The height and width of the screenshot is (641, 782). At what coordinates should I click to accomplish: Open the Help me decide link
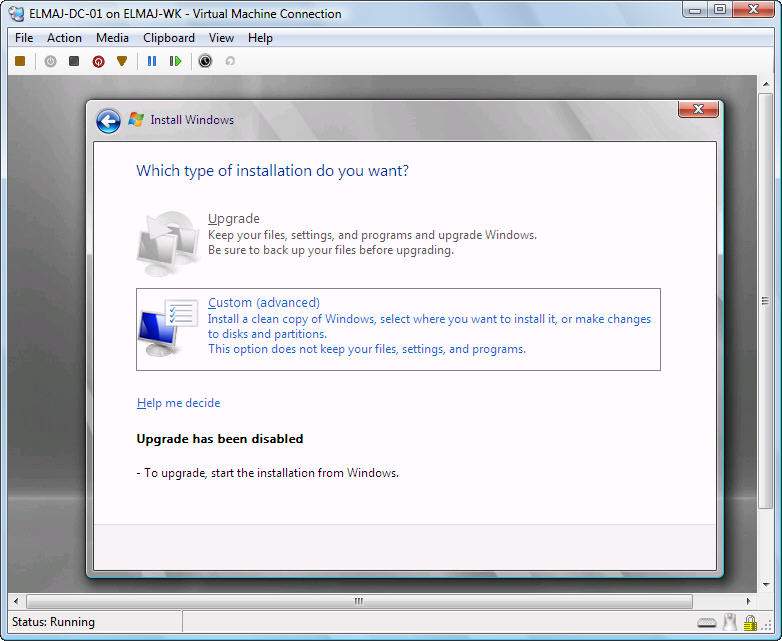click(x=179, y=403)
